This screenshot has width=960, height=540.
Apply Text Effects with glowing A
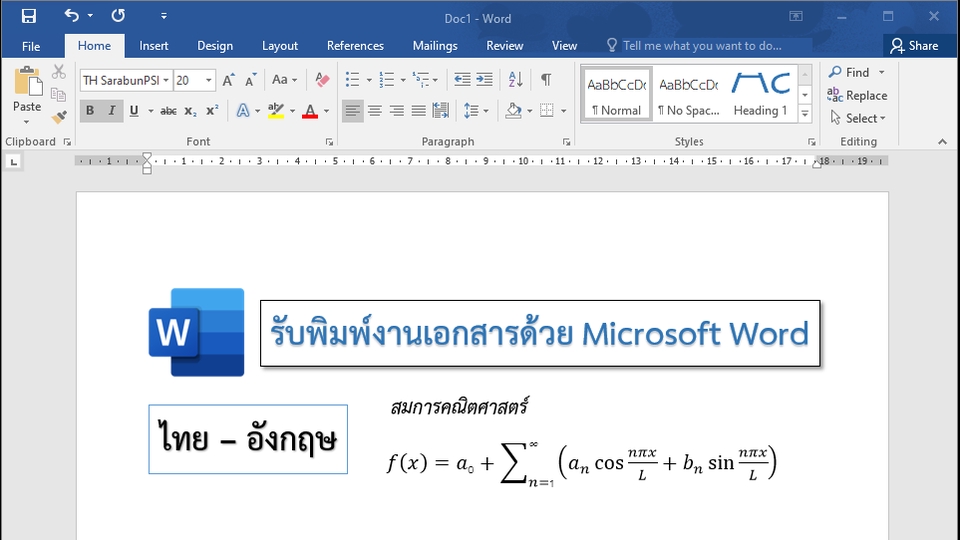tap(243, 111)
